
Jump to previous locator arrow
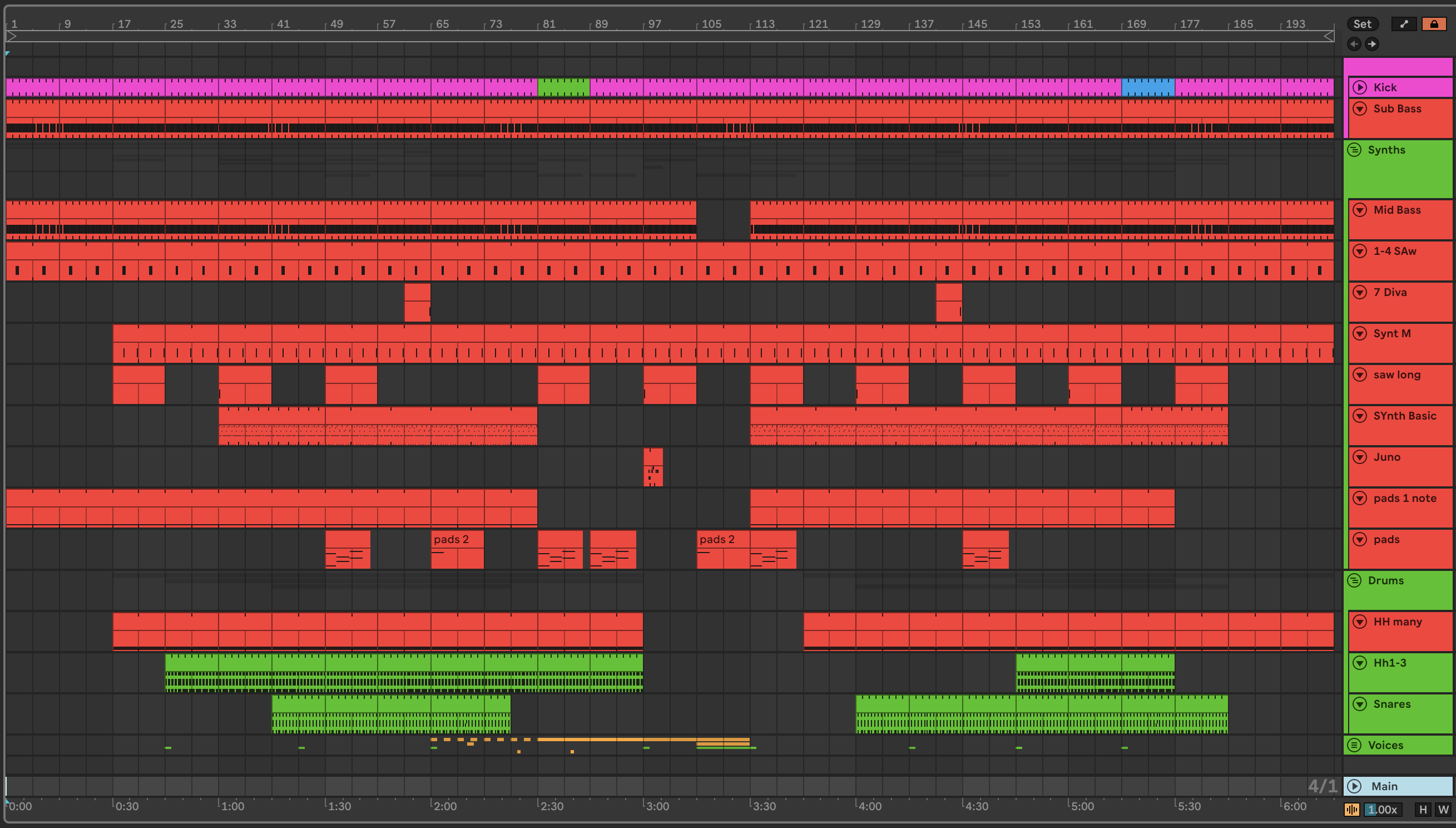1354,44
